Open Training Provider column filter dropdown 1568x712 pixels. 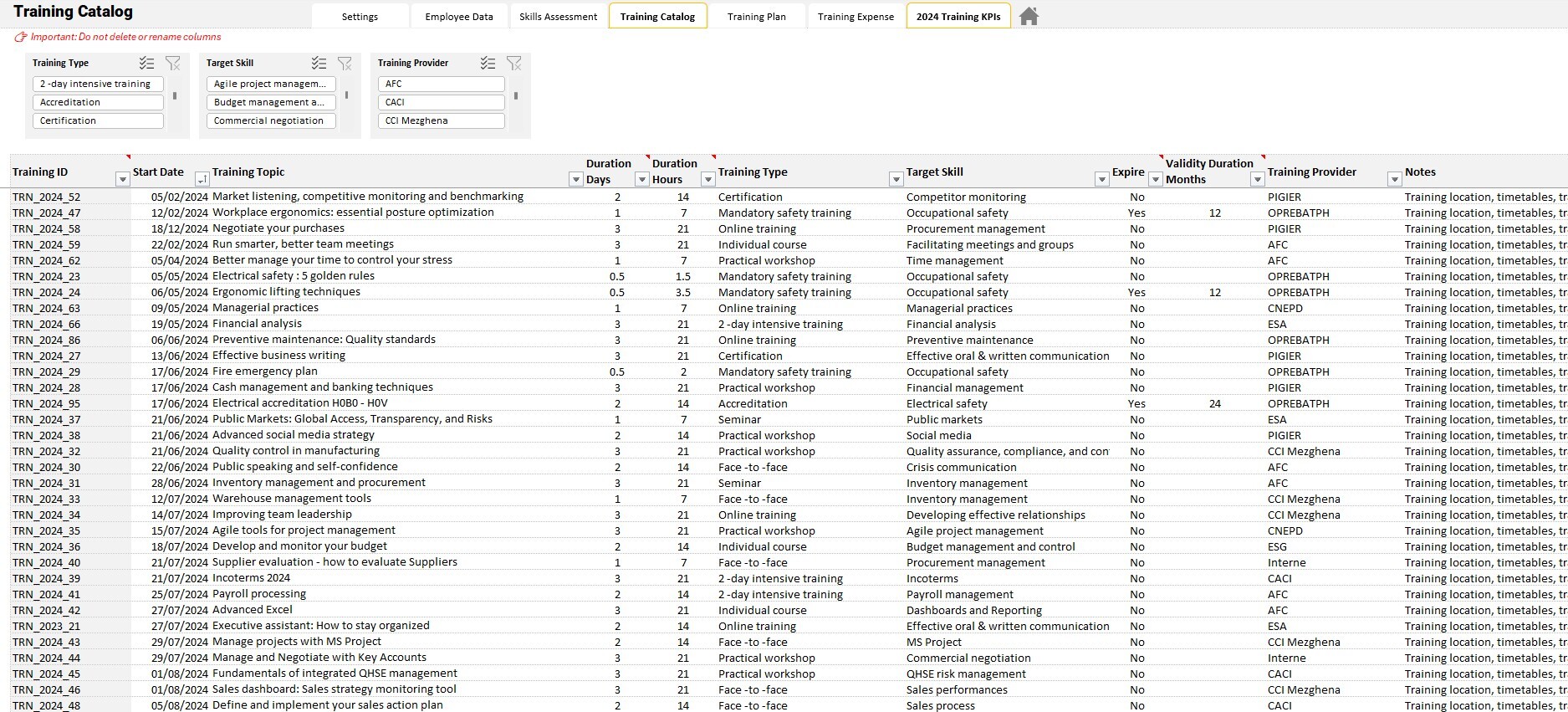coord(1394,179)
